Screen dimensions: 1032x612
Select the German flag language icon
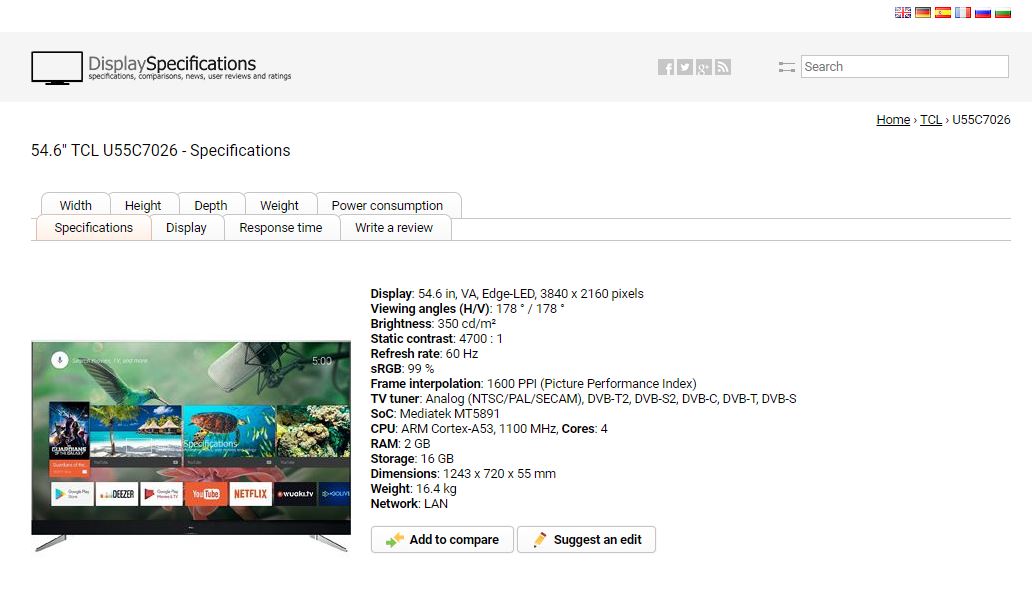tap(923, 13)
